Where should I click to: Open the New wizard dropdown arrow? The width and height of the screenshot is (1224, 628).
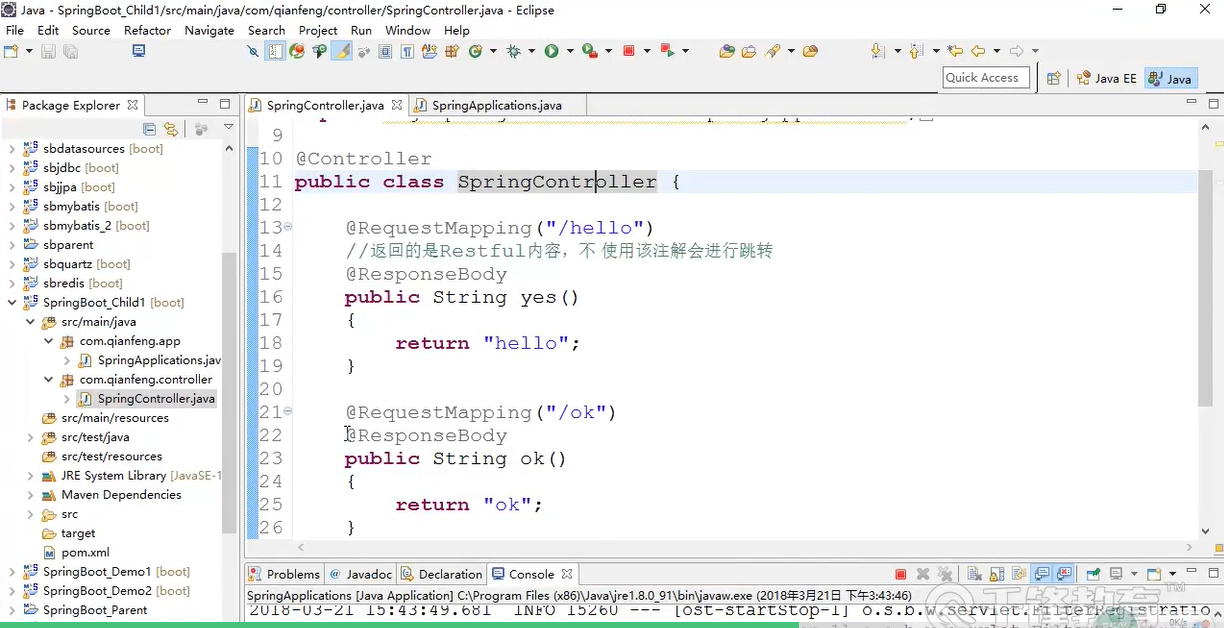pyautogui.click(x=29, y=51)
